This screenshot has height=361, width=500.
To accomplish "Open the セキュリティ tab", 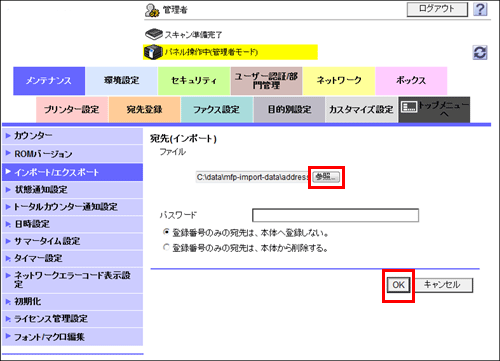I will [x=194, y=81].
